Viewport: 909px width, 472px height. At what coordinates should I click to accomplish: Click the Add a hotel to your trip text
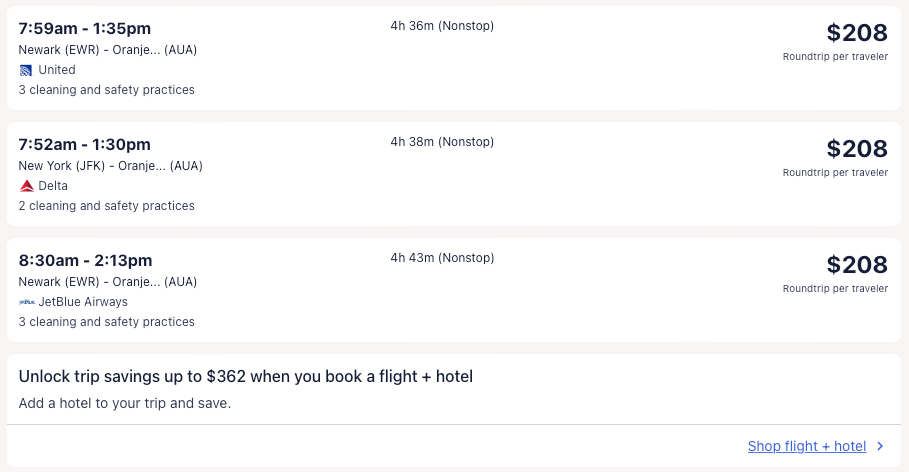click(124, 404)
